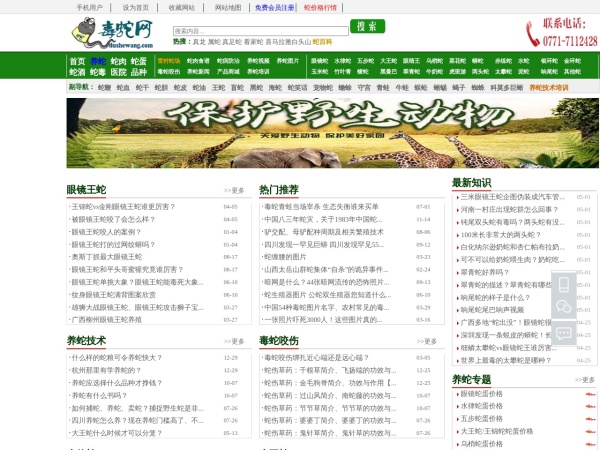Open article 蛇缠腰的图片
This screenshot has height=450, width=600.
click(285, 257)
